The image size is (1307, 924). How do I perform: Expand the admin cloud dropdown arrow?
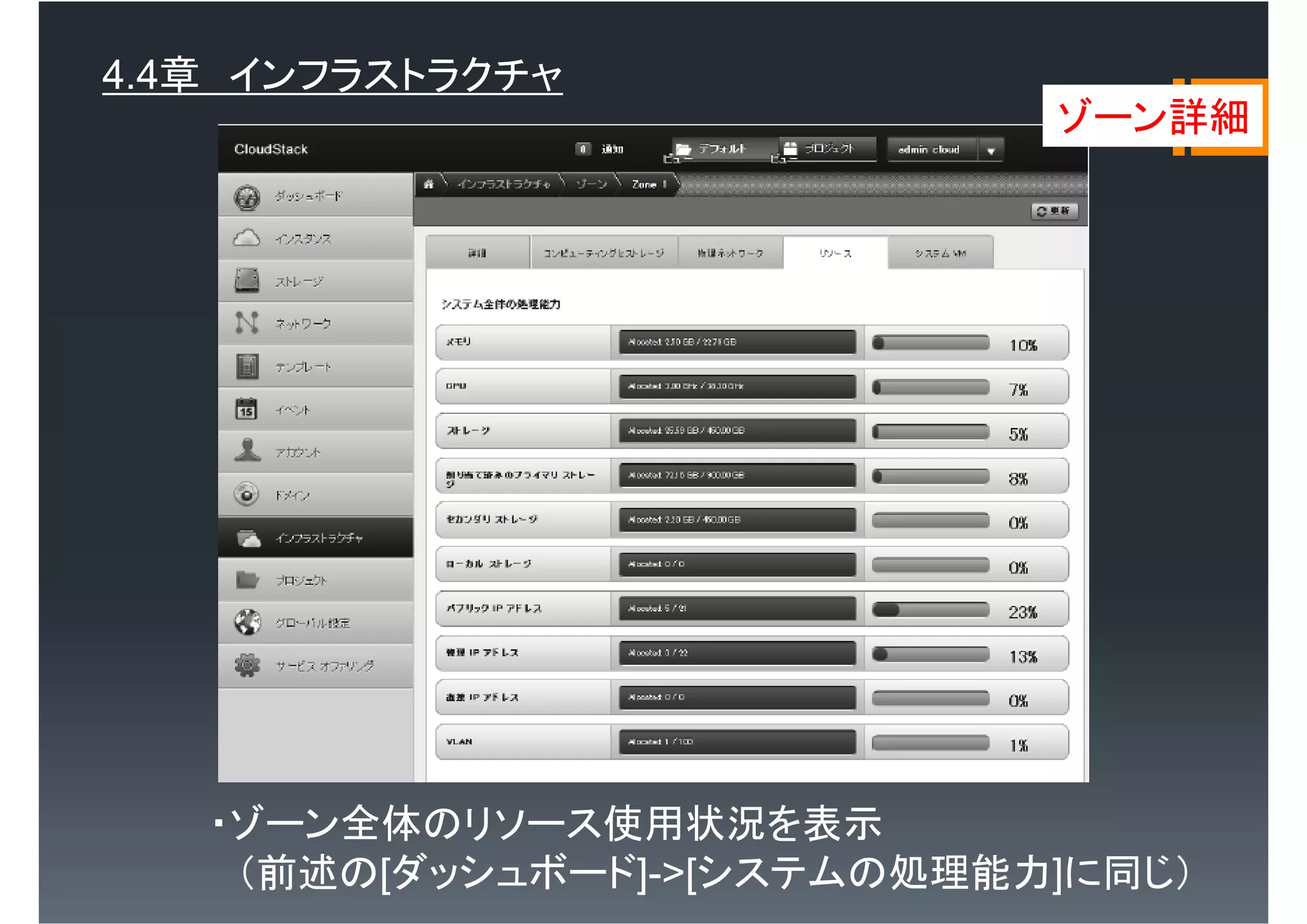(x=991, y=151)
